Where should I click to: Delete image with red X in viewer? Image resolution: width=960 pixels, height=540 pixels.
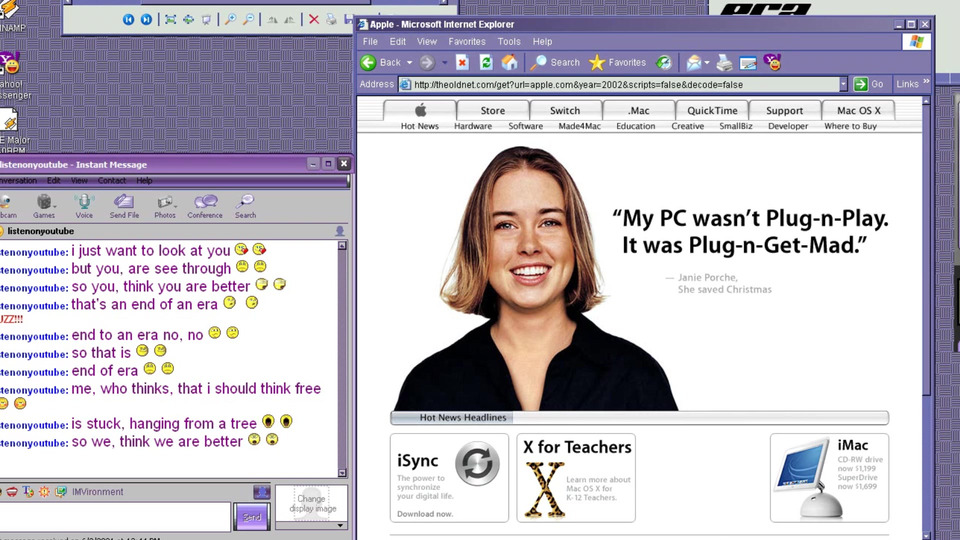[313, 20]
